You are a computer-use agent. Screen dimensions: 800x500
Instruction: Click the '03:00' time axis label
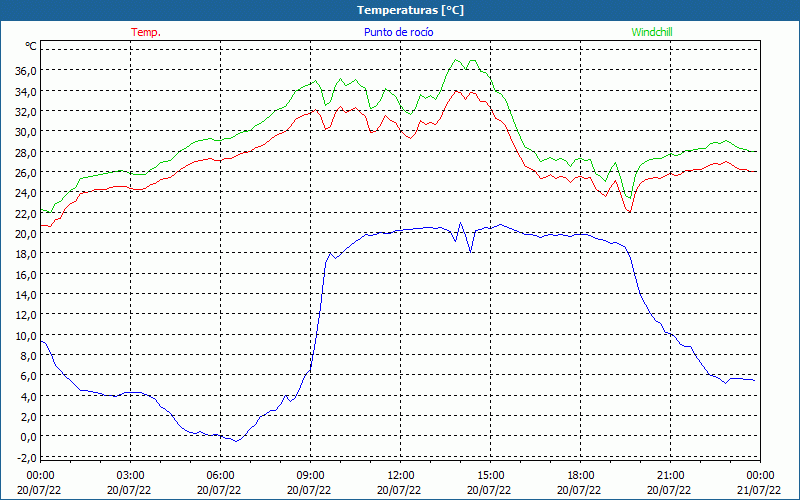[x=130, y=476]
